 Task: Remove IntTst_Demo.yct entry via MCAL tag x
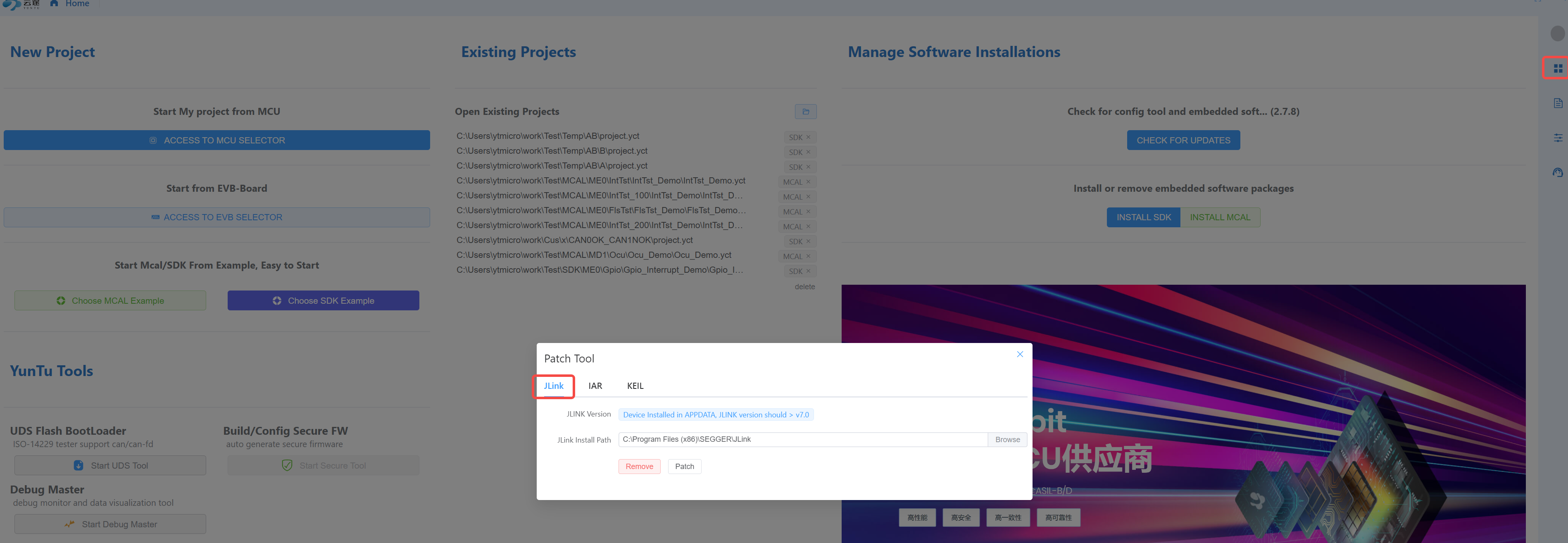[x=808, y=181]
